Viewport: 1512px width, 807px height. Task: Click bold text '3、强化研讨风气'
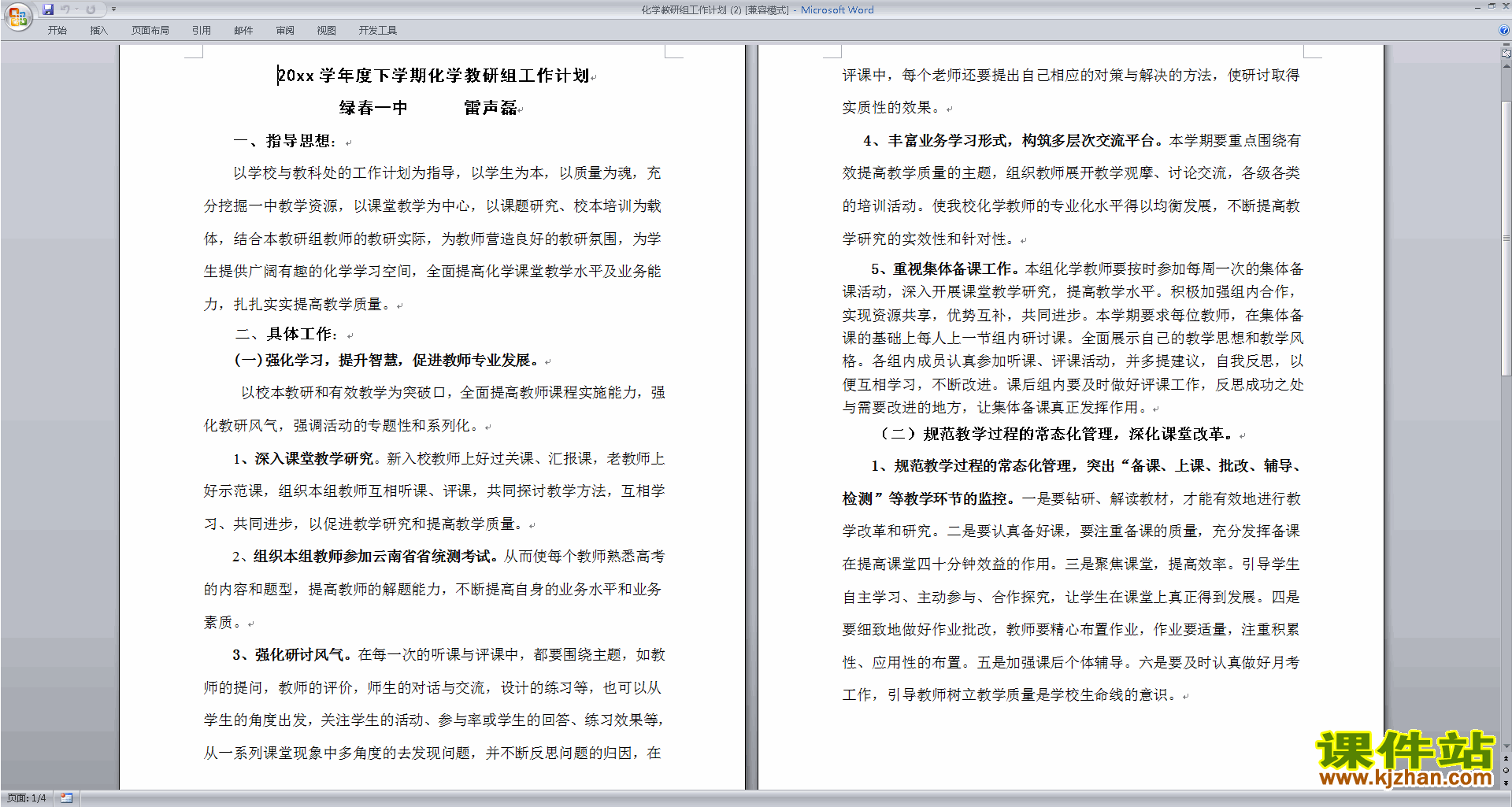[288, 654]
